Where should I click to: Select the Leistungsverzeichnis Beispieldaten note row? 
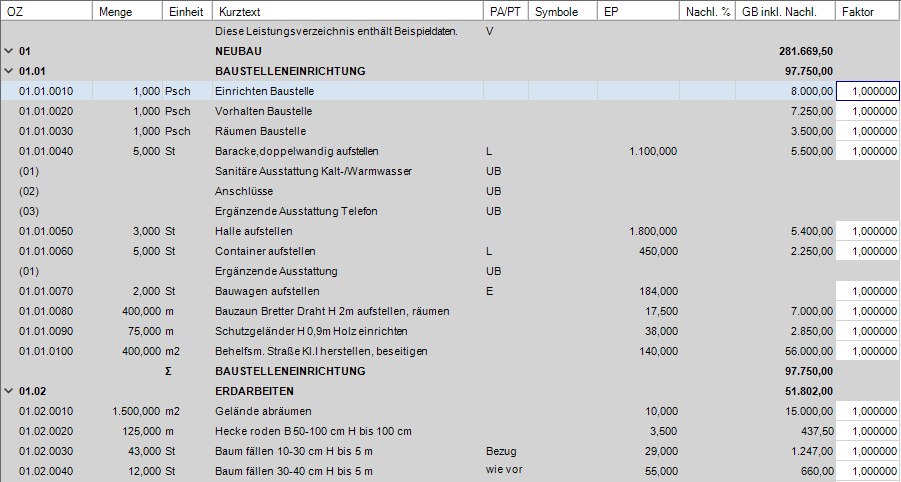point(336,32)
